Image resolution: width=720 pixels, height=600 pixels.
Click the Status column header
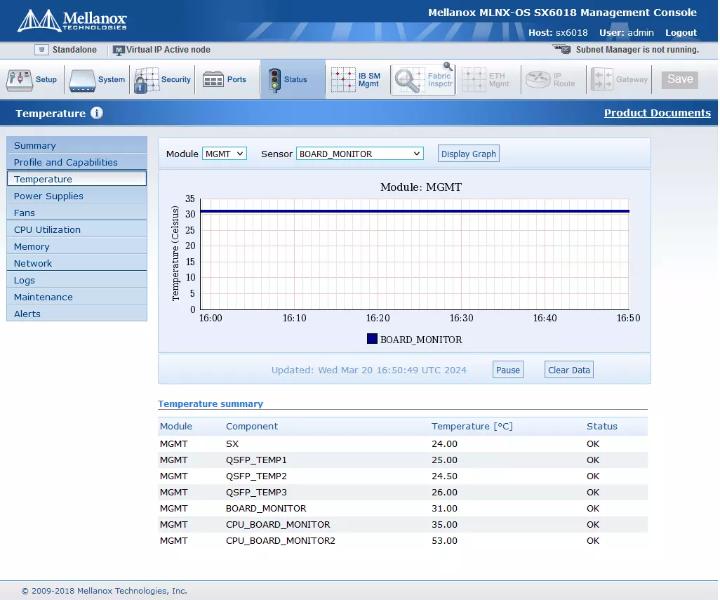tap(602, 426)
